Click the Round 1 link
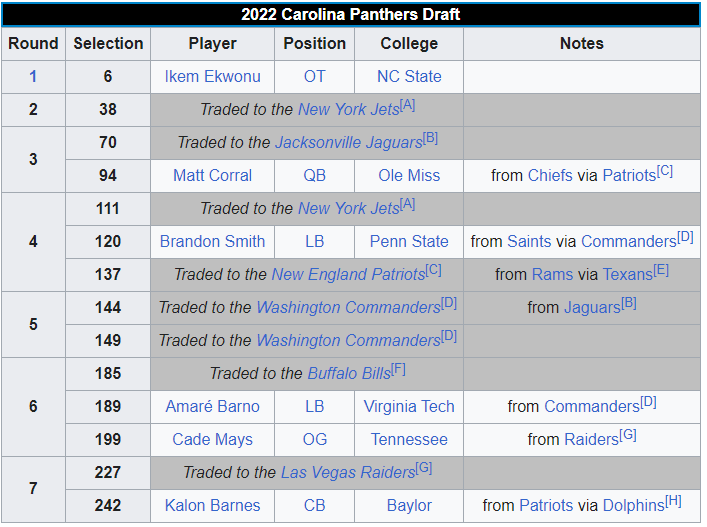 tap(33, 76)
